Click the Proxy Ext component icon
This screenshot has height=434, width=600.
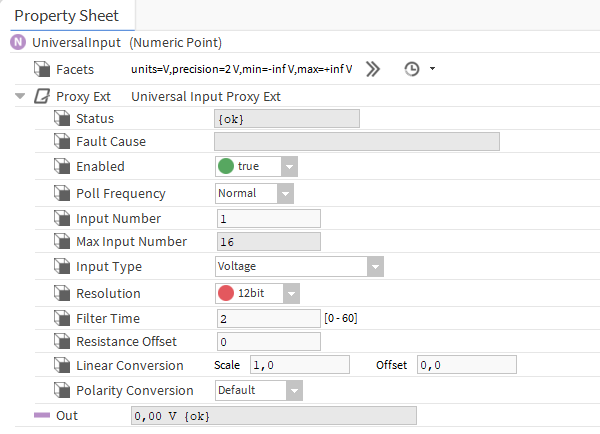[42, 97]
